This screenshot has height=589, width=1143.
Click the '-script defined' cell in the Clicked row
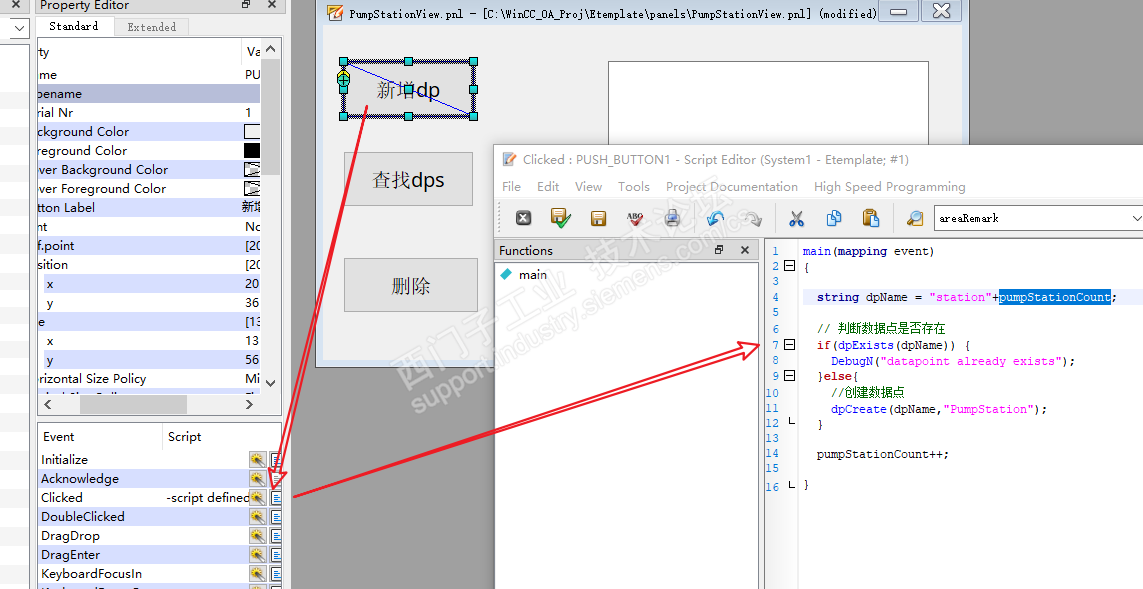pyautogui.click(x=207, y=498)
